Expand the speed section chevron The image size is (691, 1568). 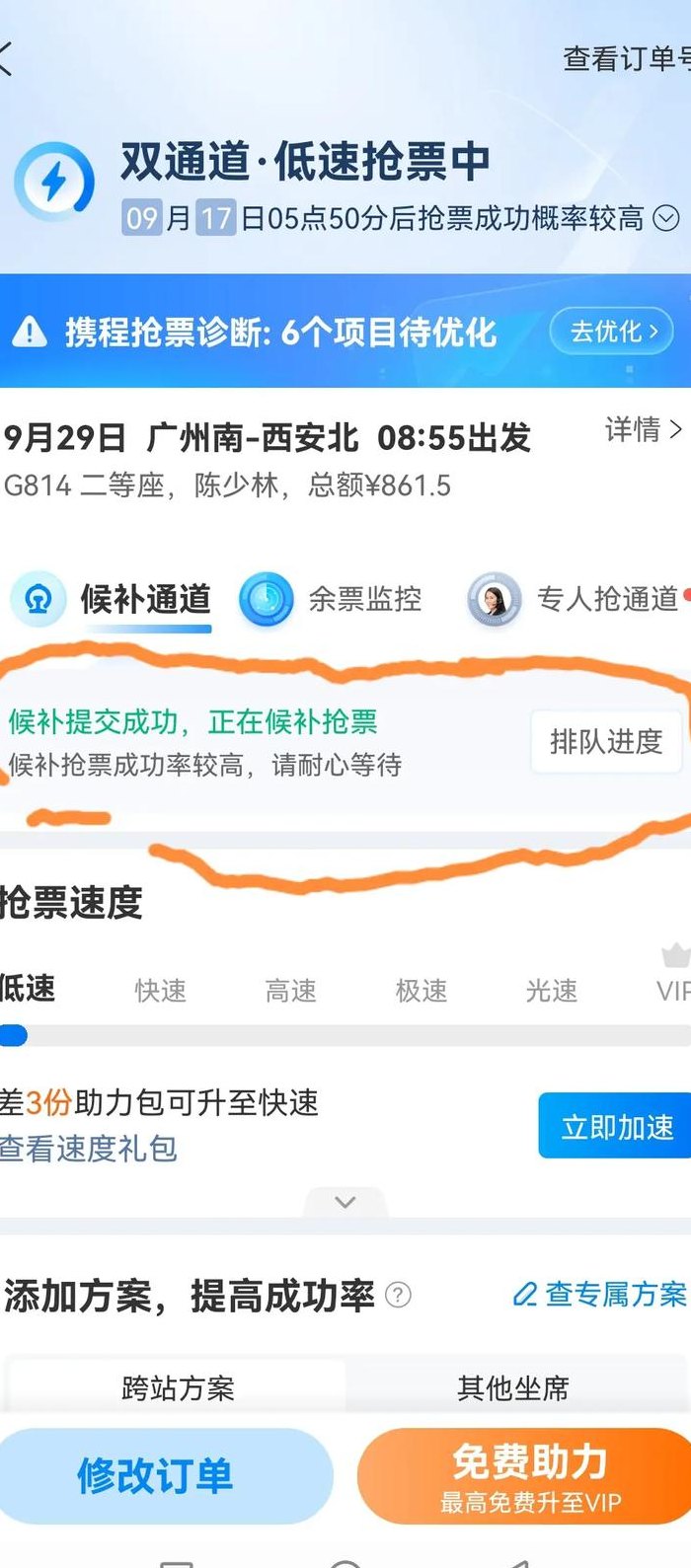345,1202
